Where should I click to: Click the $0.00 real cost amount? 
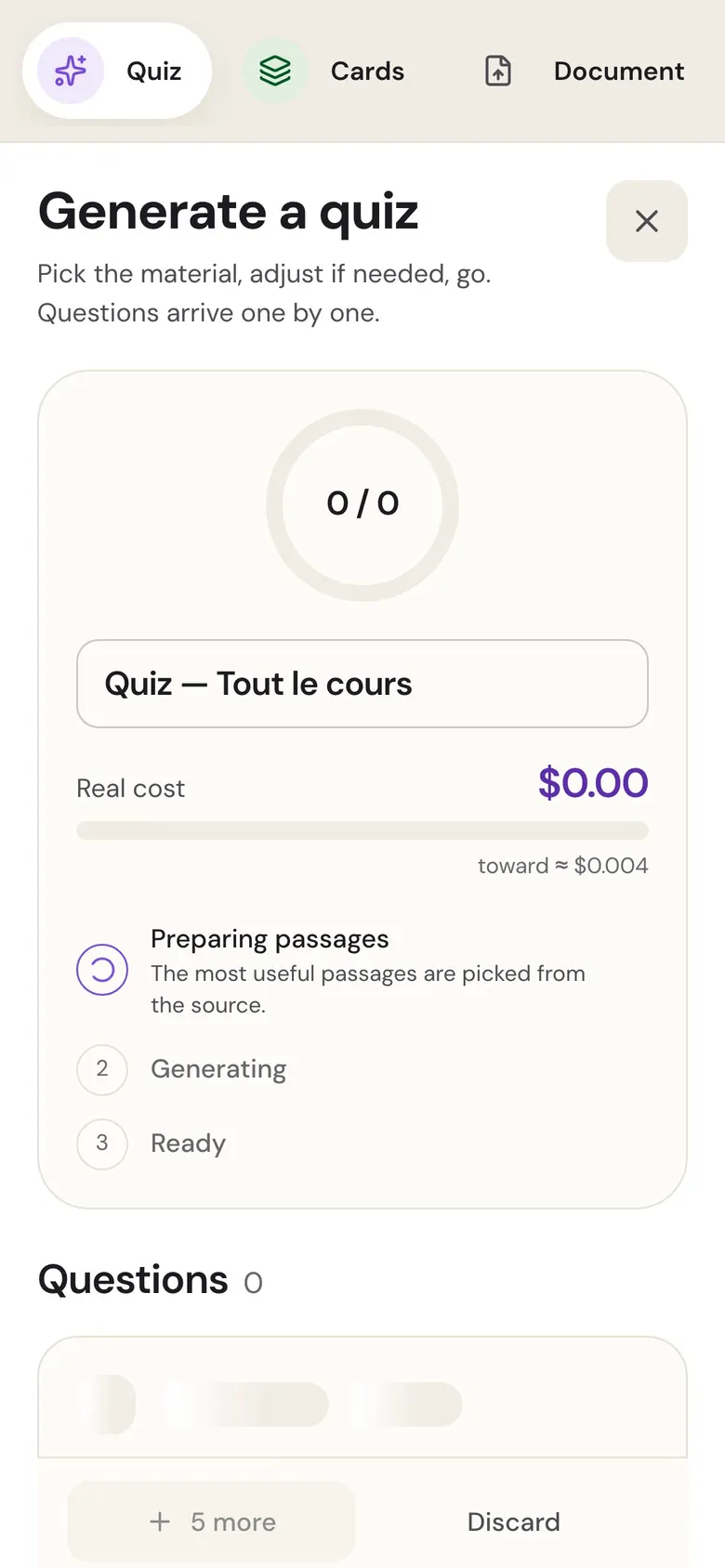tap(593, 783)
